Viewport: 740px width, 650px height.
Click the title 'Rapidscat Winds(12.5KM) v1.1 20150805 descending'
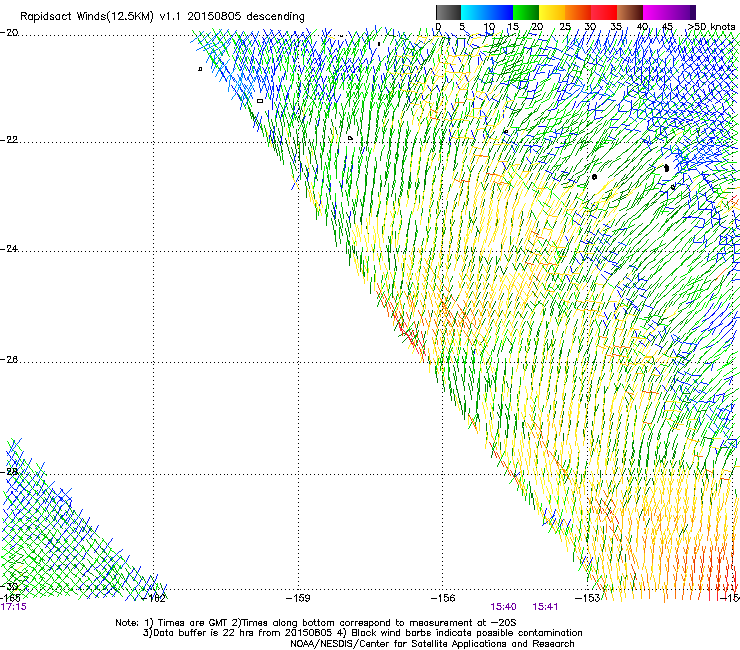[x=162, y=17]
